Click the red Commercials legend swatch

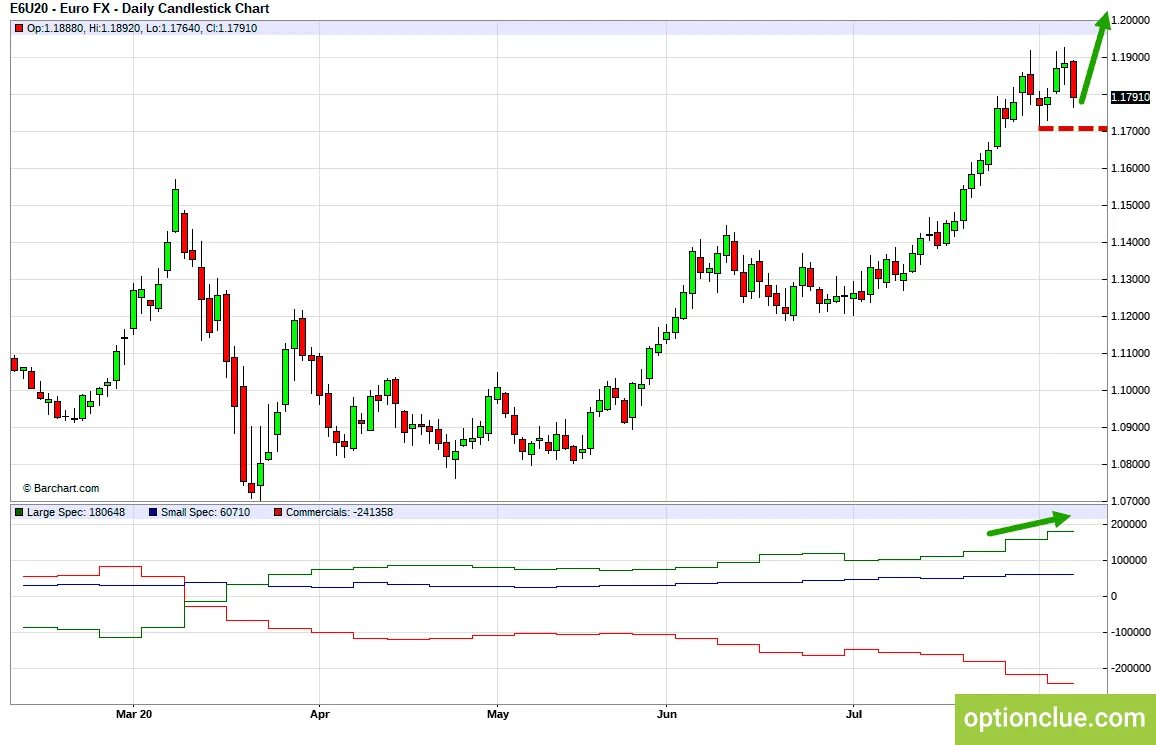point(278,512)
